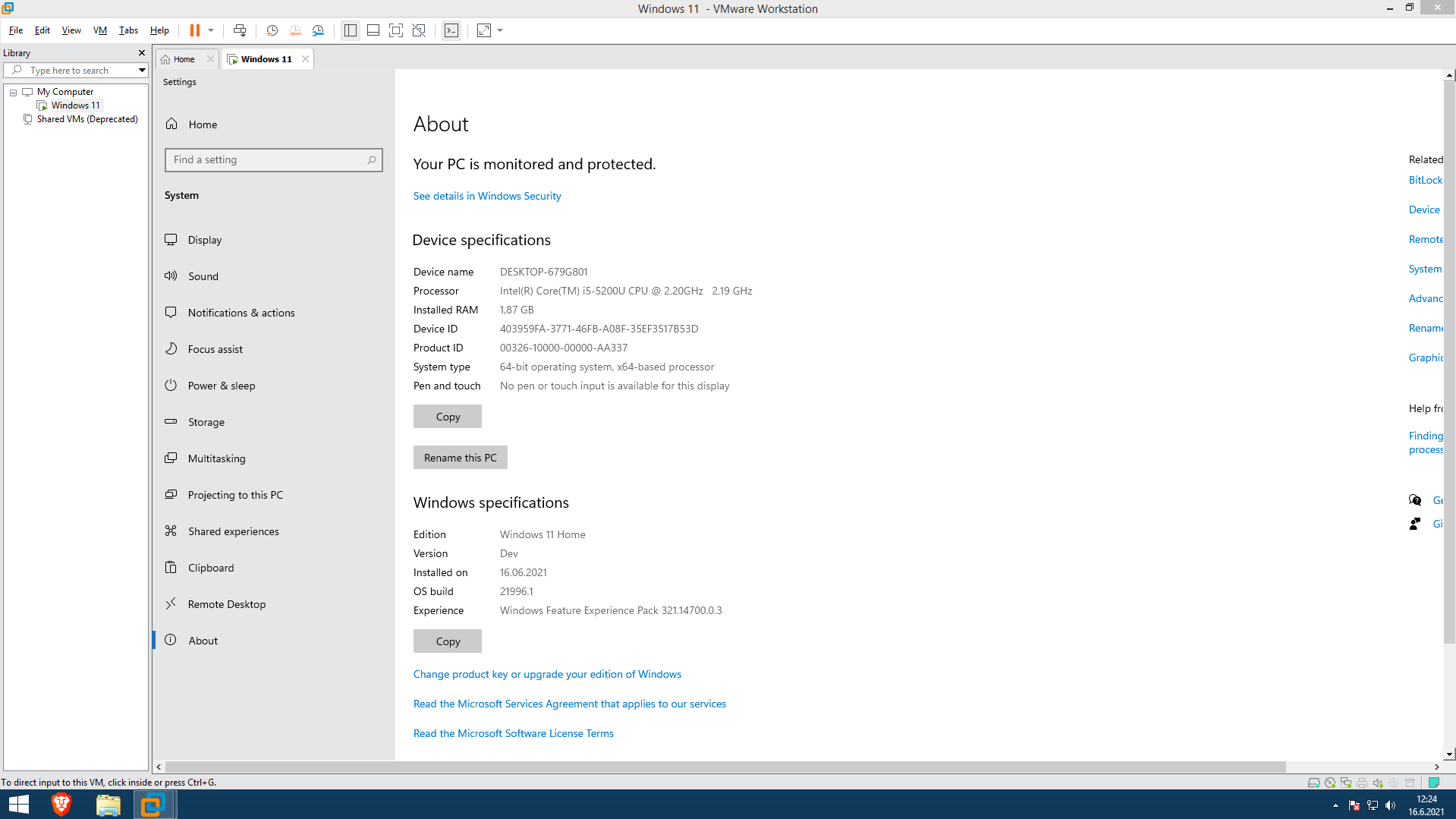Image resolution: width=1456 pixels, height=819 pixels.
Task: Open the power options dropdown arrow
Action: click(x=211, y=30)
